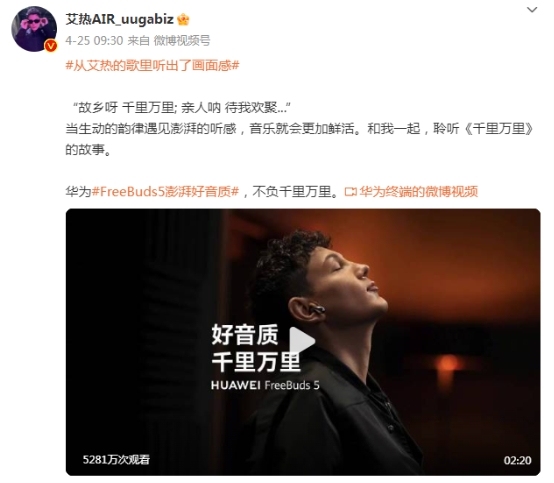This screenshot has height=483, width=554.
Task: Click the 02:20 video duration label
Action: click(517, 460)
